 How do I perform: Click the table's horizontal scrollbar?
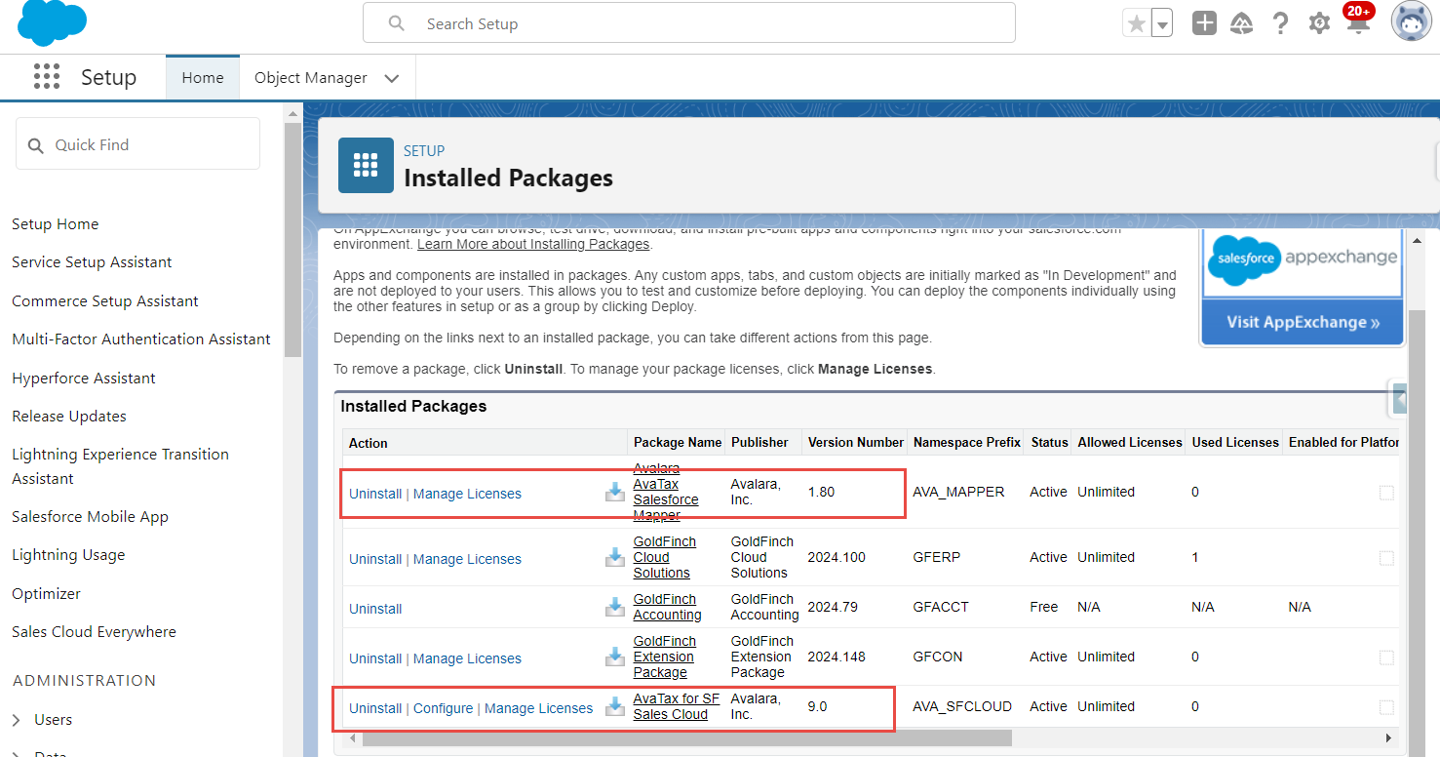pyautogui.click(x=687, y=738)
